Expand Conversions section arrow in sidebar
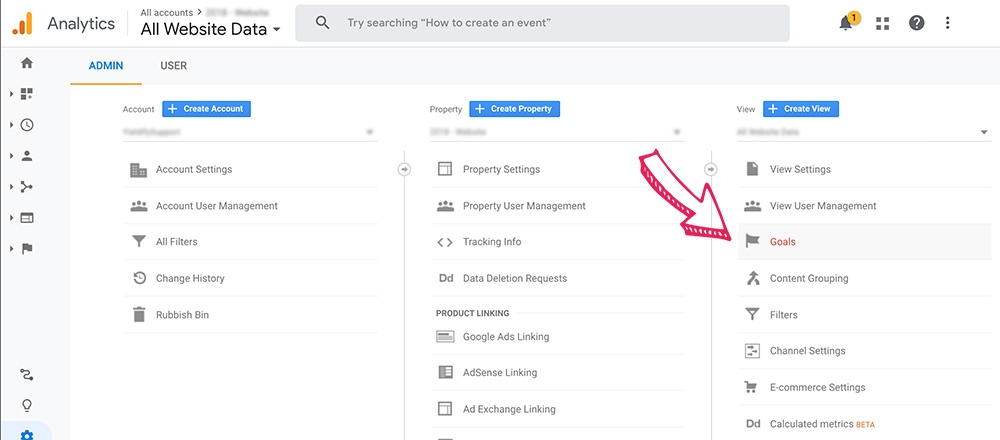 [x=11, y=249]
